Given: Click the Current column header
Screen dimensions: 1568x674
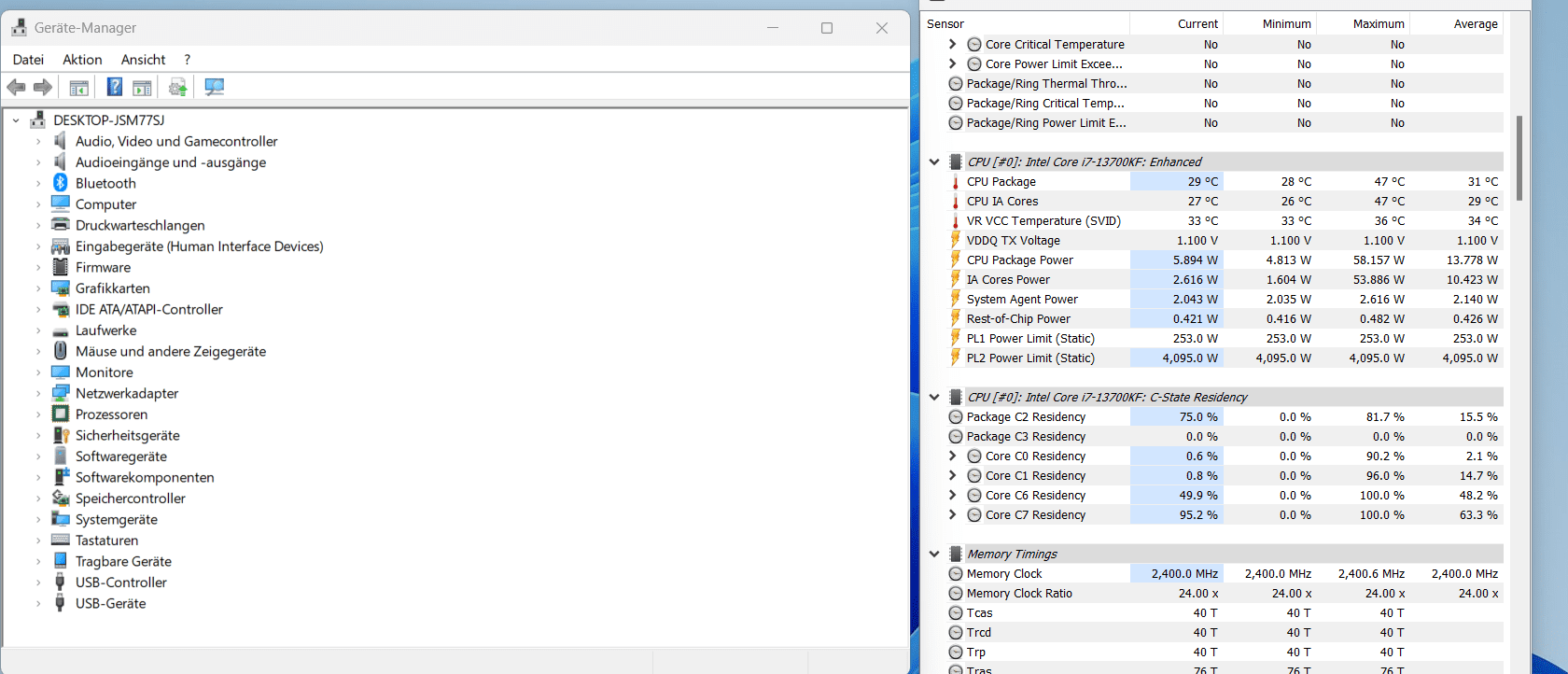Looking at the screenshot, I should pos(1176,23).
